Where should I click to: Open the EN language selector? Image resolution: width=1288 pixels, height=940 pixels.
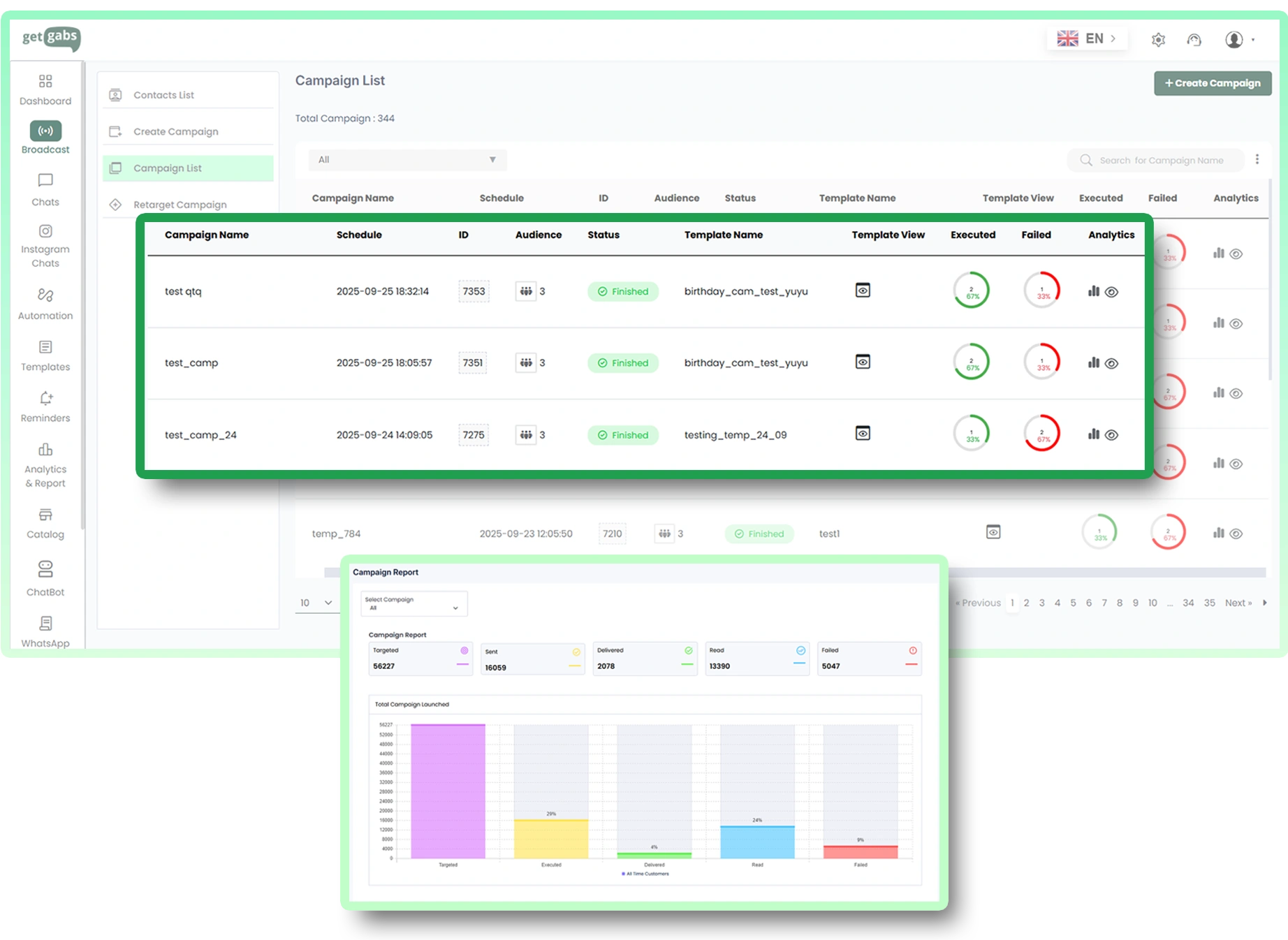[x=1086, y=38]
